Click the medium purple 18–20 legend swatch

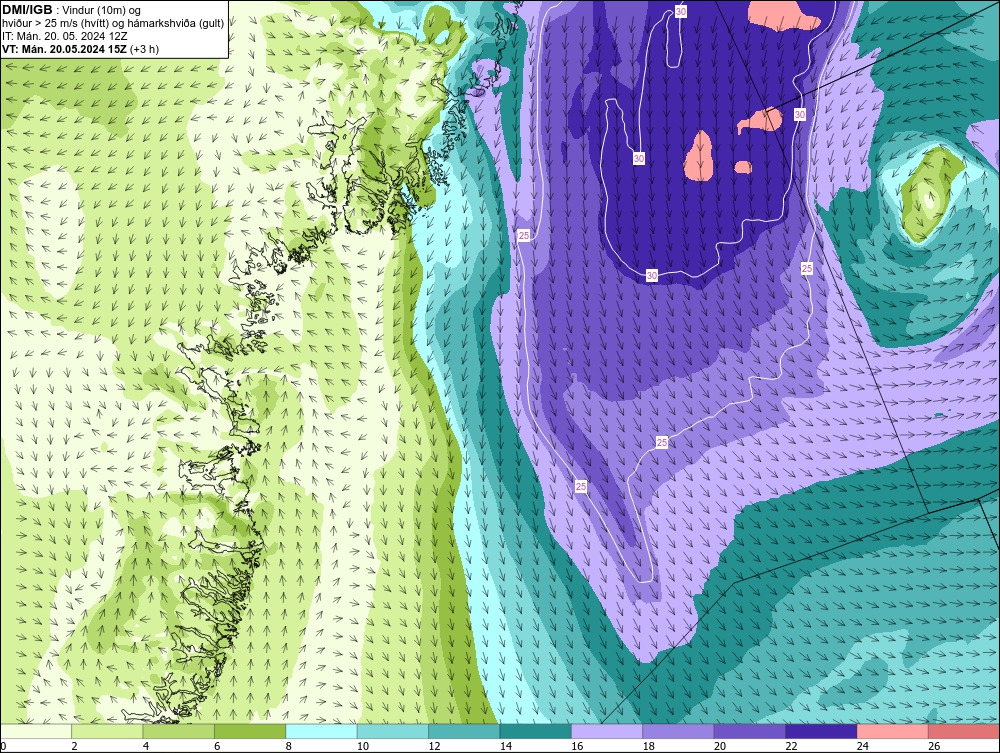click(x=679, y=731)
